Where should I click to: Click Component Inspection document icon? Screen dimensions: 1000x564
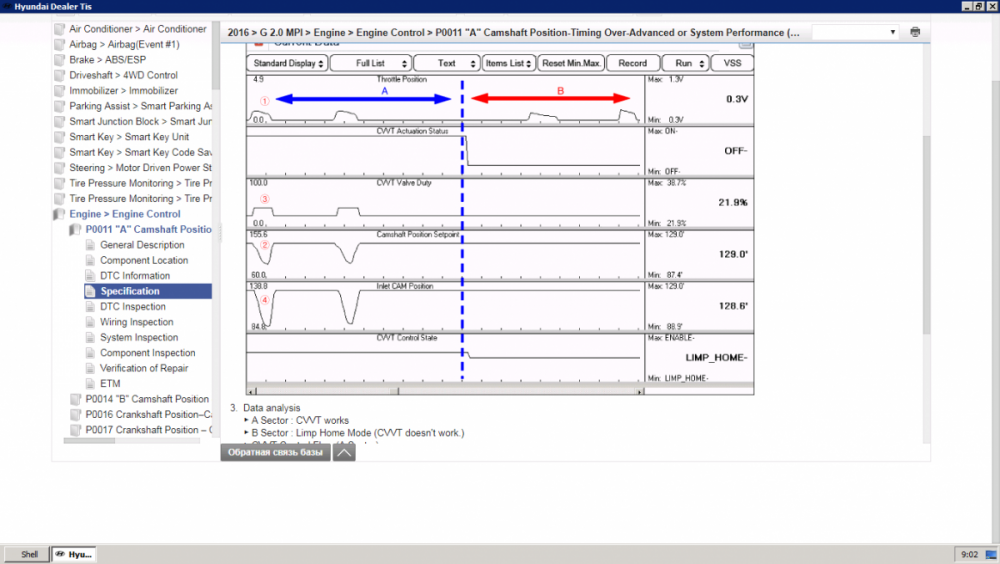pyautogui.click(x=91, y=353)
